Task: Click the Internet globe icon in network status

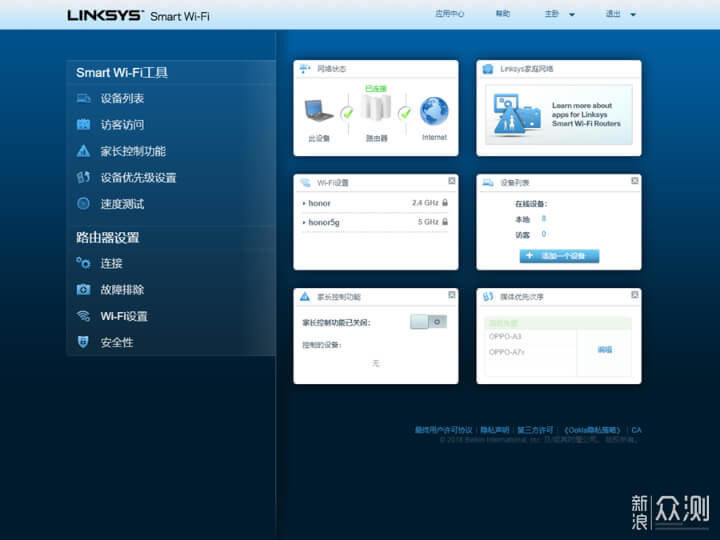Action: pyautogui.click(x=434, y=111)
